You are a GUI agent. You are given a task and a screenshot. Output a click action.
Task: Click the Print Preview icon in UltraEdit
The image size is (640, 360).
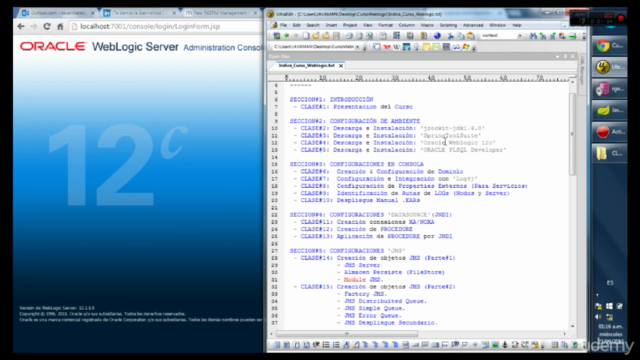click(359, 36)
